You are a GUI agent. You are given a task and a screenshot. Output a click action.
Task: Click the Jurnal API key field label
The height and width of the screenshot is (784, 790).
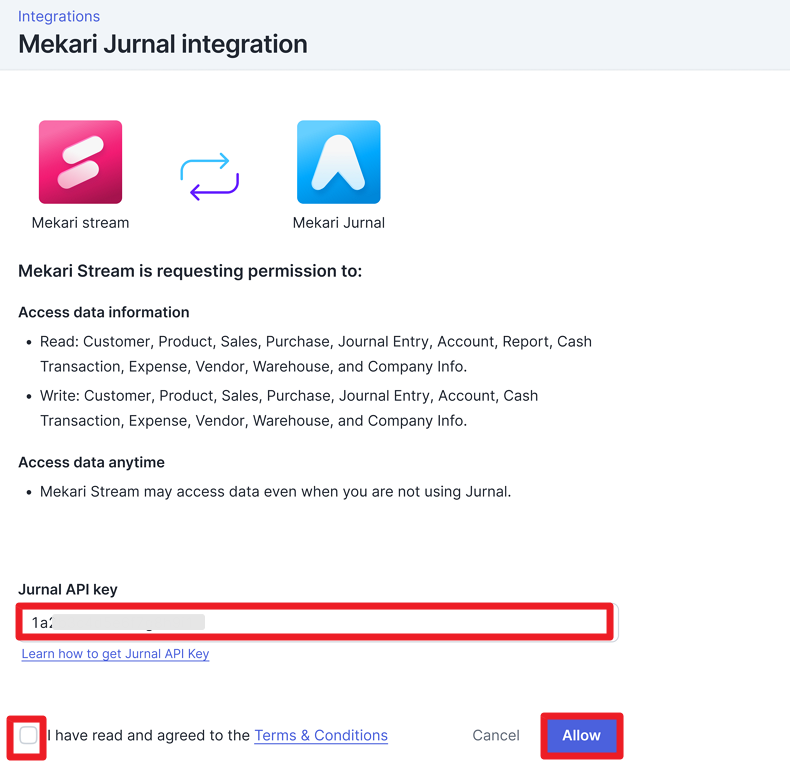pos(68,590)
